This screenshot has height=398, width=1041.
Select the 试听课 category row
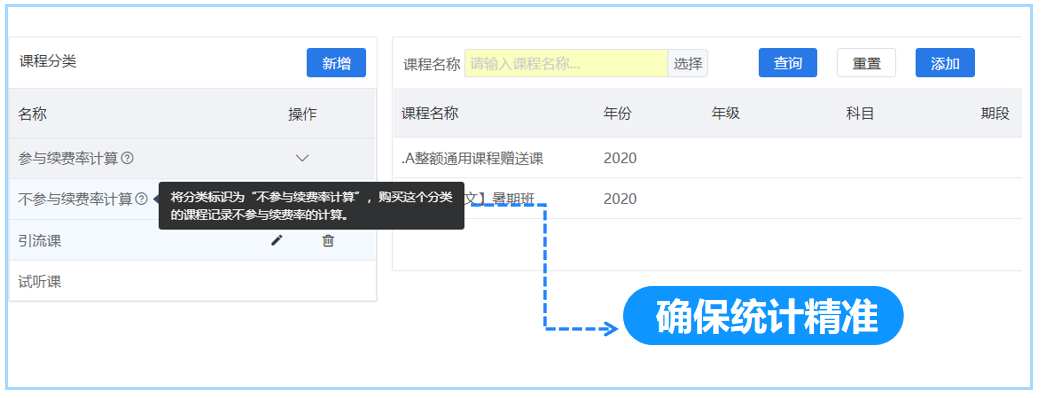[x=193, y=281]
